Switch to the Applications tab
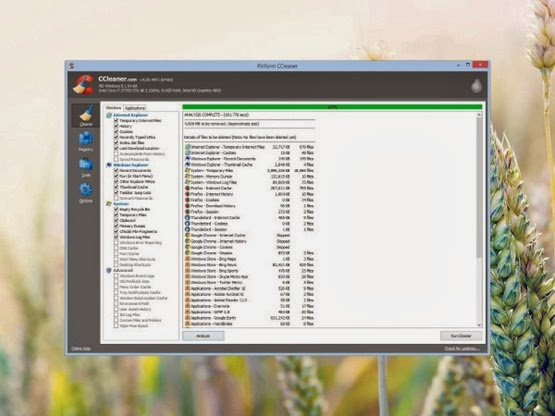 135,108
